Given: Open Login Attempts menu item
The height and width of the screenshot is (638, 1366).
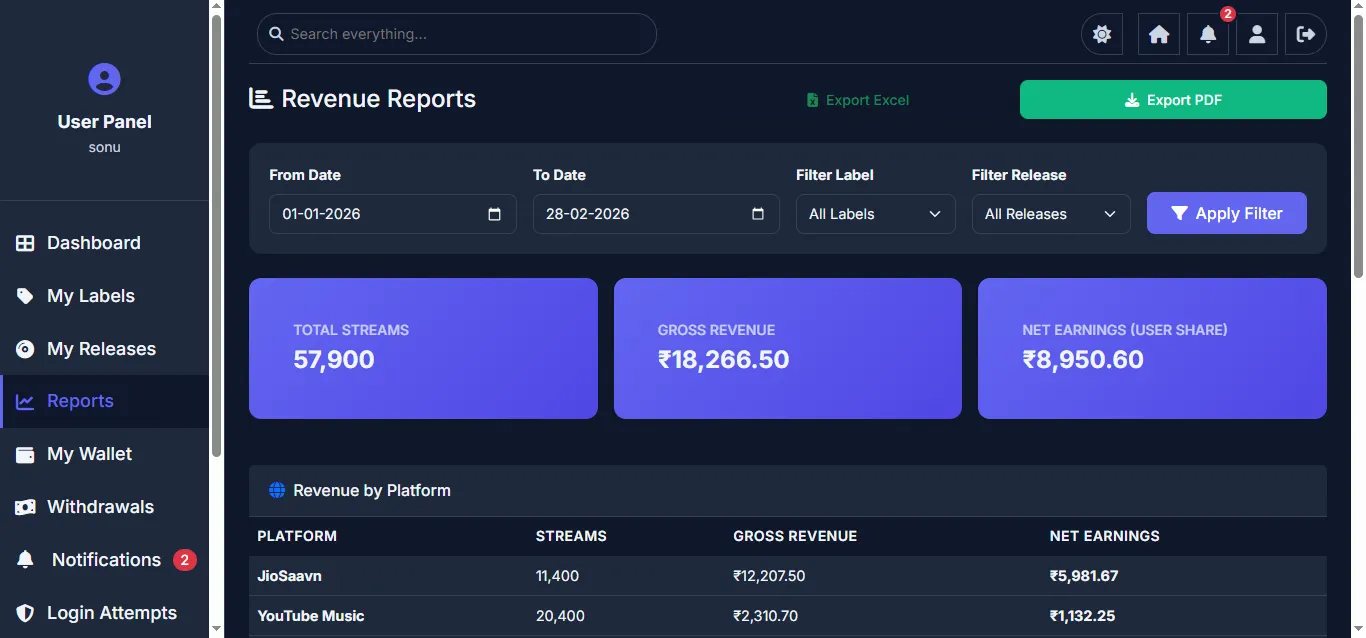Looking at the screenshot, I should coord(104,613).
